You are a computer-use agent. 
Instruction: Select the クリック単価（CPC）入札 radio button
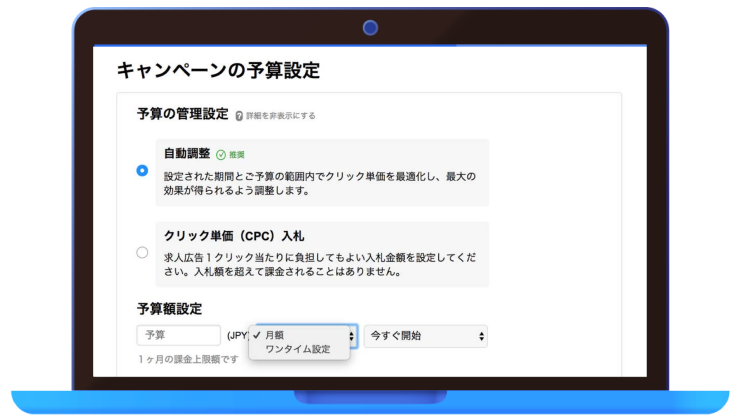point(142,253)
